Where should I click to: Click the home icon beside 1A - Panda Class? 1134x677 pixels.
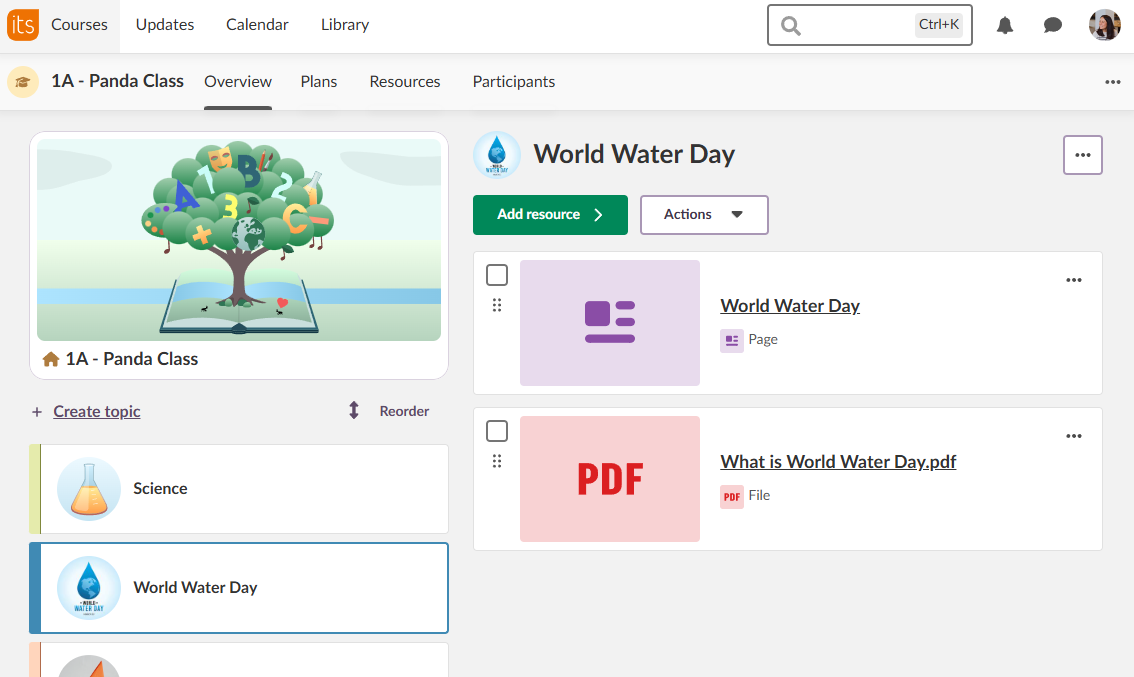51,359
